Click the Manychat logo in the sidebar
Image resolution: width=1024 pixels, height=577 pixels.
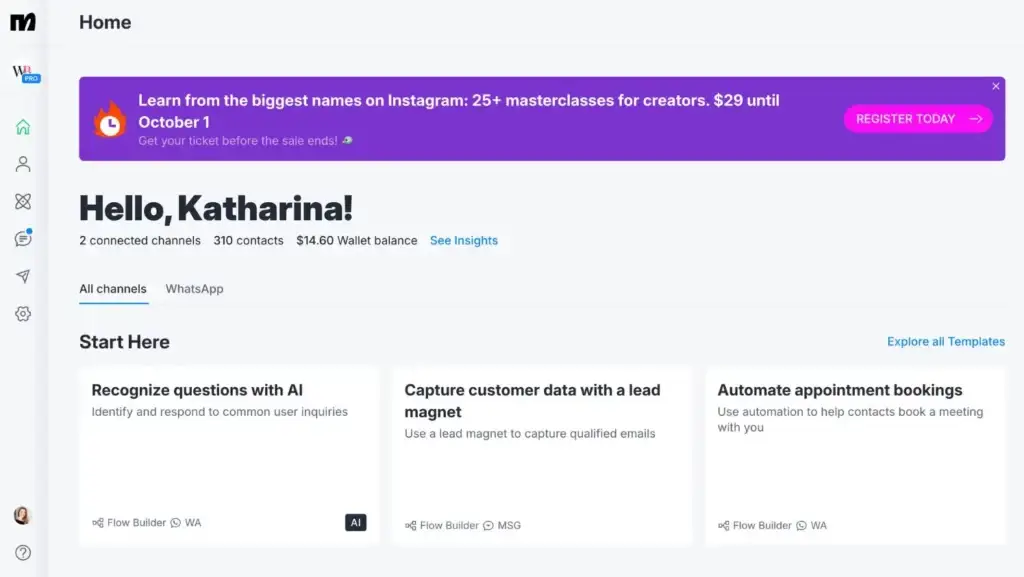point(23,22)
